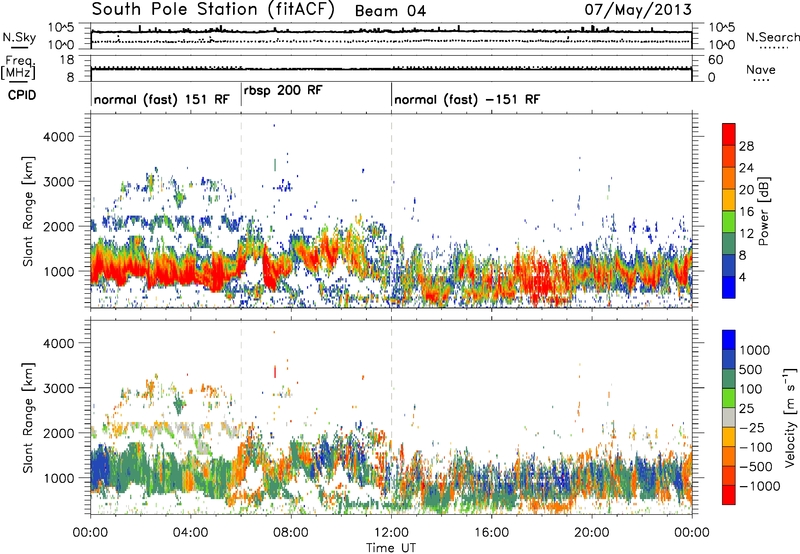
Task: Click the date '07/May/2013'
Action: (x=638, y=9)
